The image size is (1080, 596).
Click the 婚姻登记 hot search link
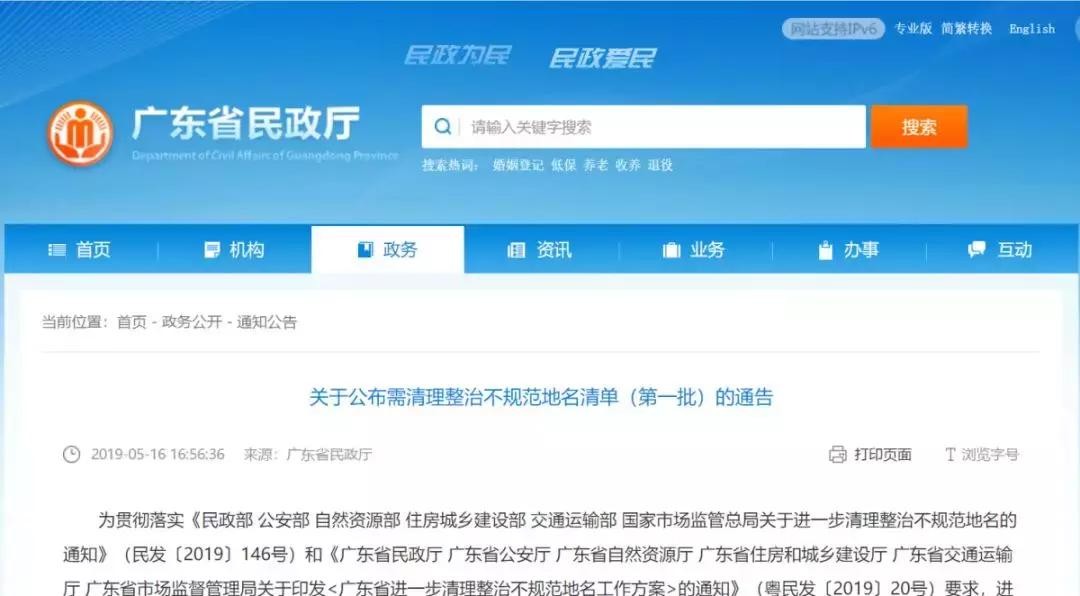coord(518,165)
